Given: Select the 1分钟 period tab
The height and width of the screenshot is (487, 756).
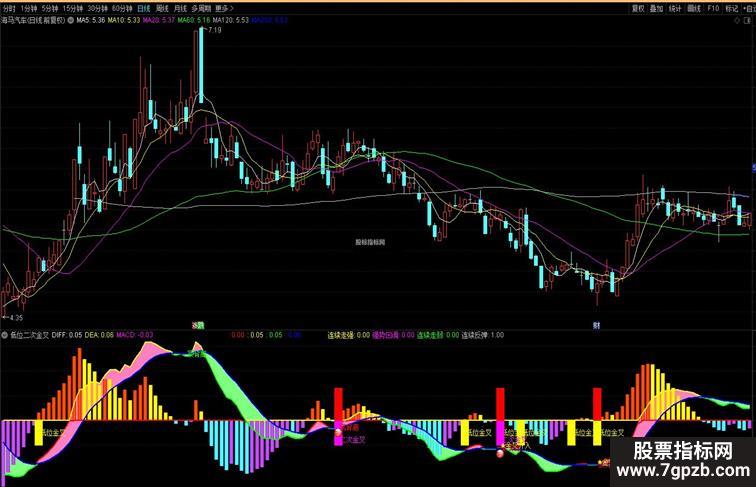Looking at the screenshot, I should [x=29, y=8].
